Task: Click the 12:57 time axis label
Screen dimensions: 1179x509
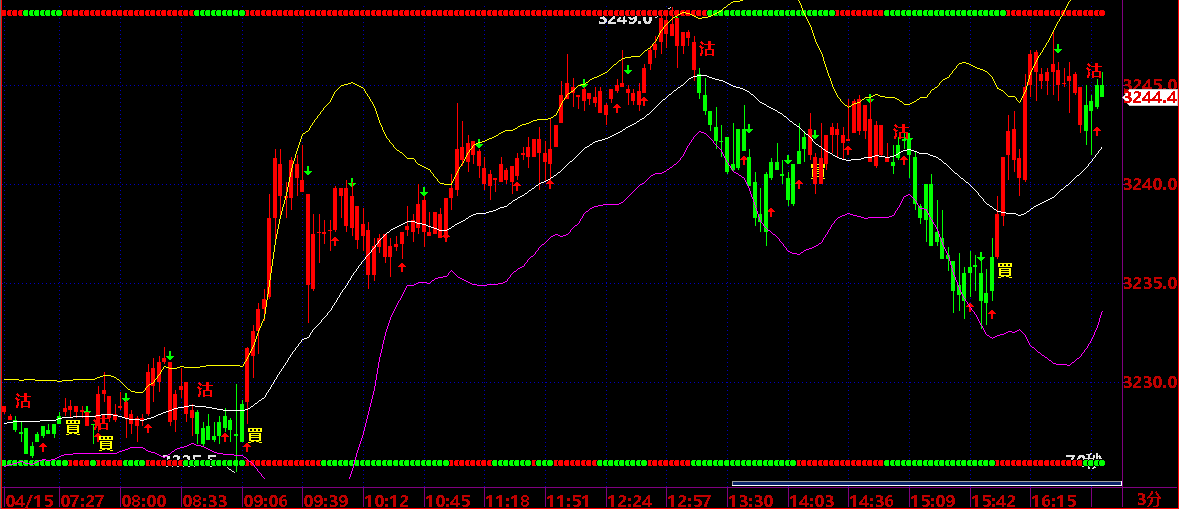Action: [690, 499]
